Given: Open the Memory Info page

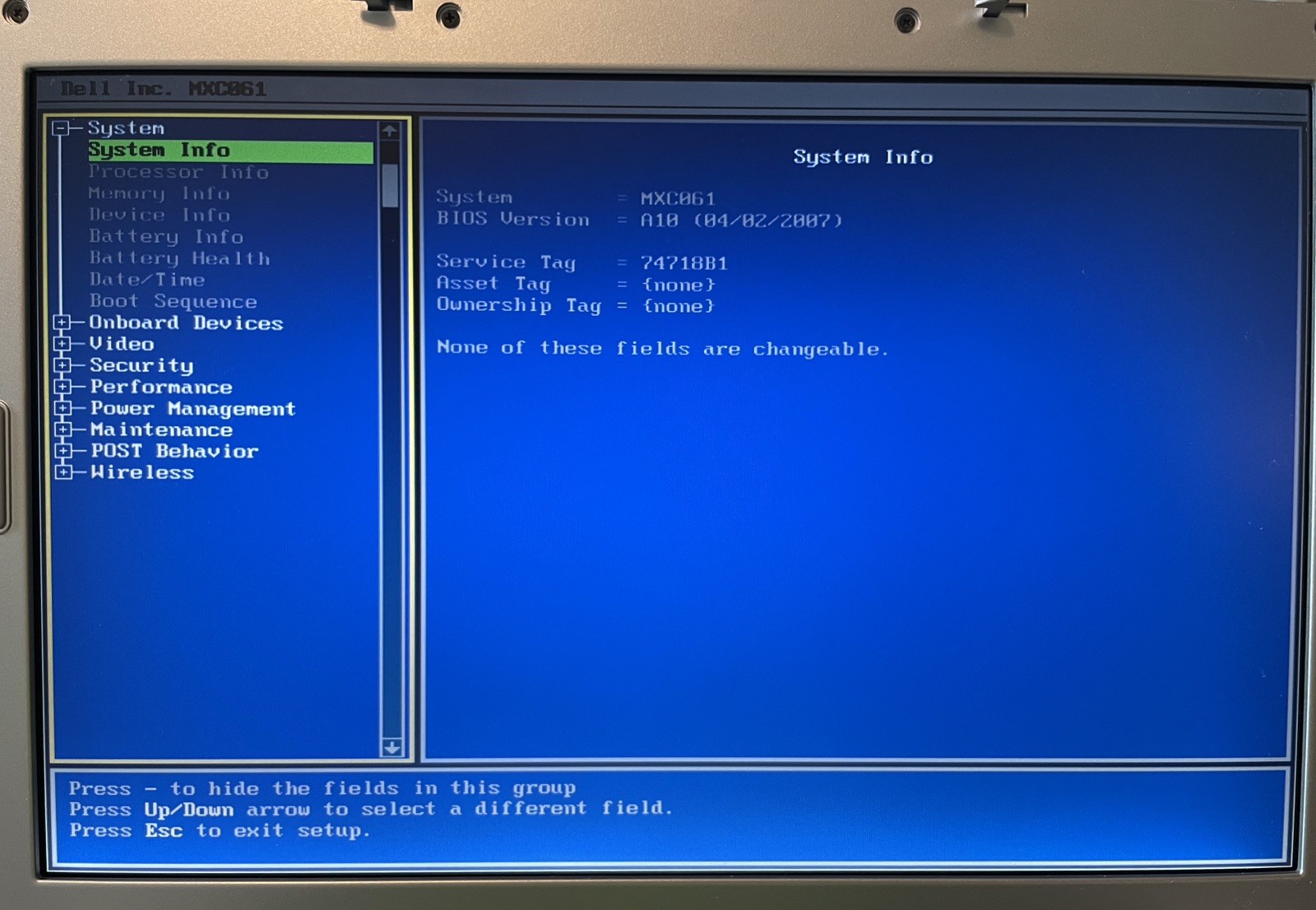Looking at the screenshot, I should tap(160, 193).
